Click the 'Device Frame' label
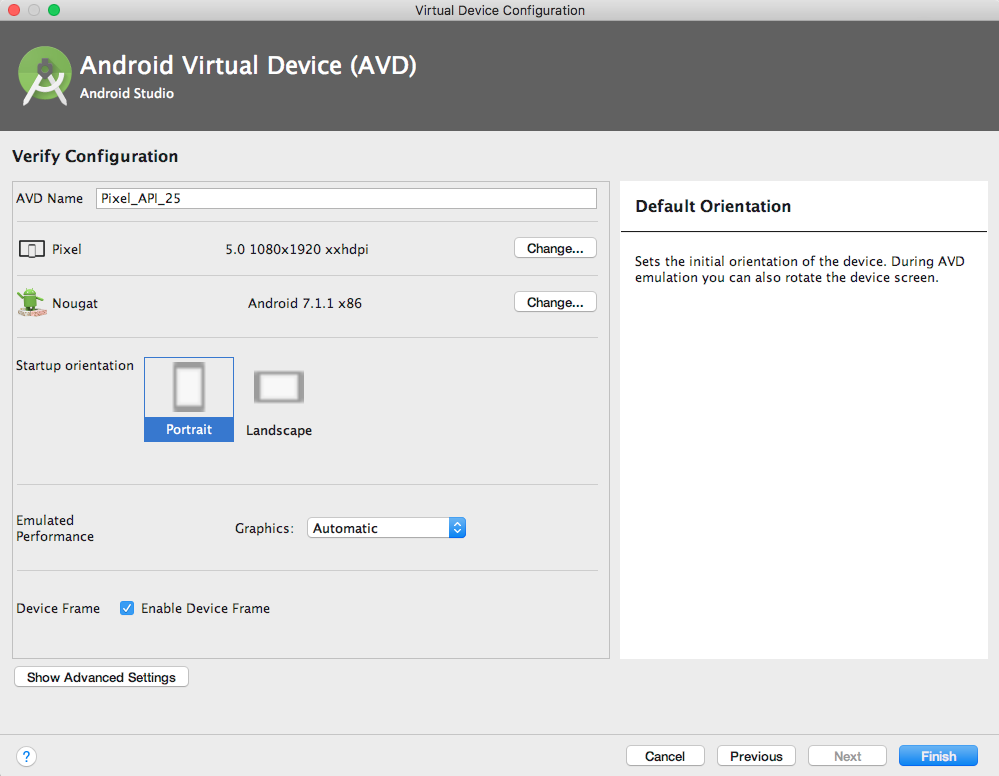999x776 pixels. coord(58,608)
